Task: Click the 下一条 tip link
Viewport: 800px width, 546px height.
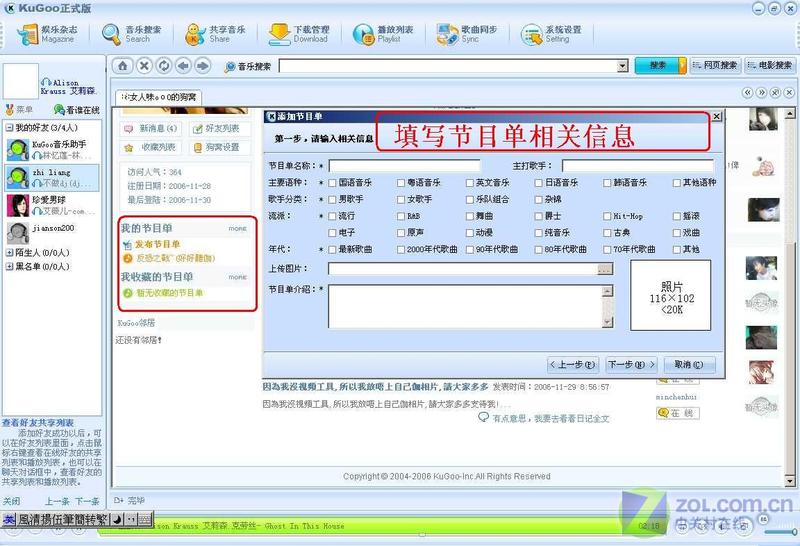Action: click(87, 501)
